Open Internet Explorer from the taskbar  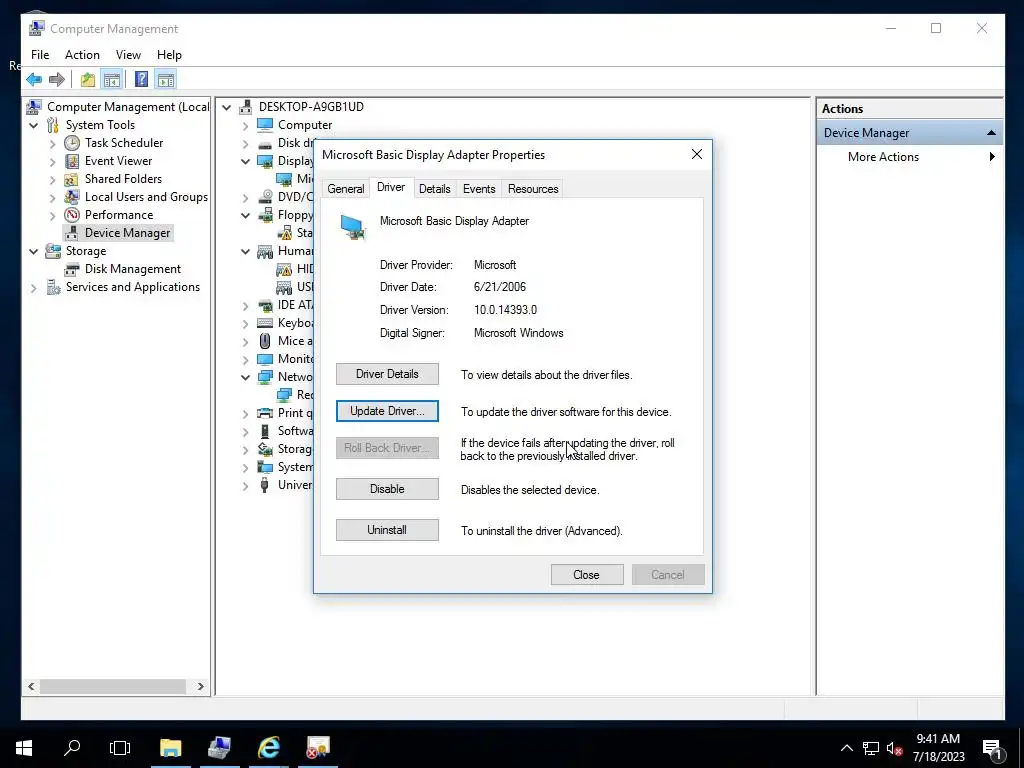[x=268, y=748]
